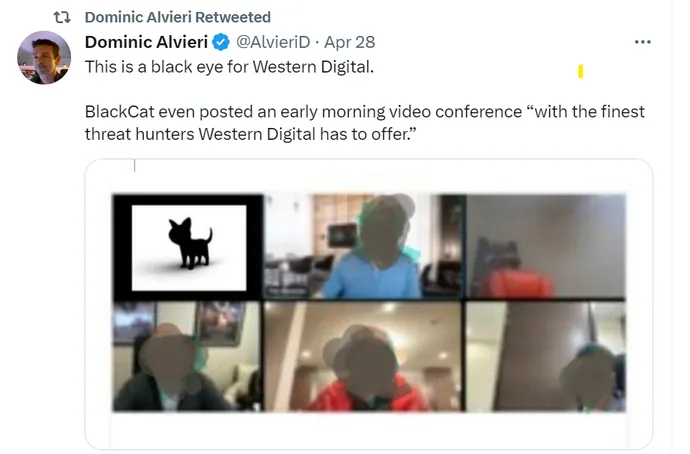Screen dimensions: 690x454
Task: Open the Dominic Alvieri display name
Action: pos(146,42)
